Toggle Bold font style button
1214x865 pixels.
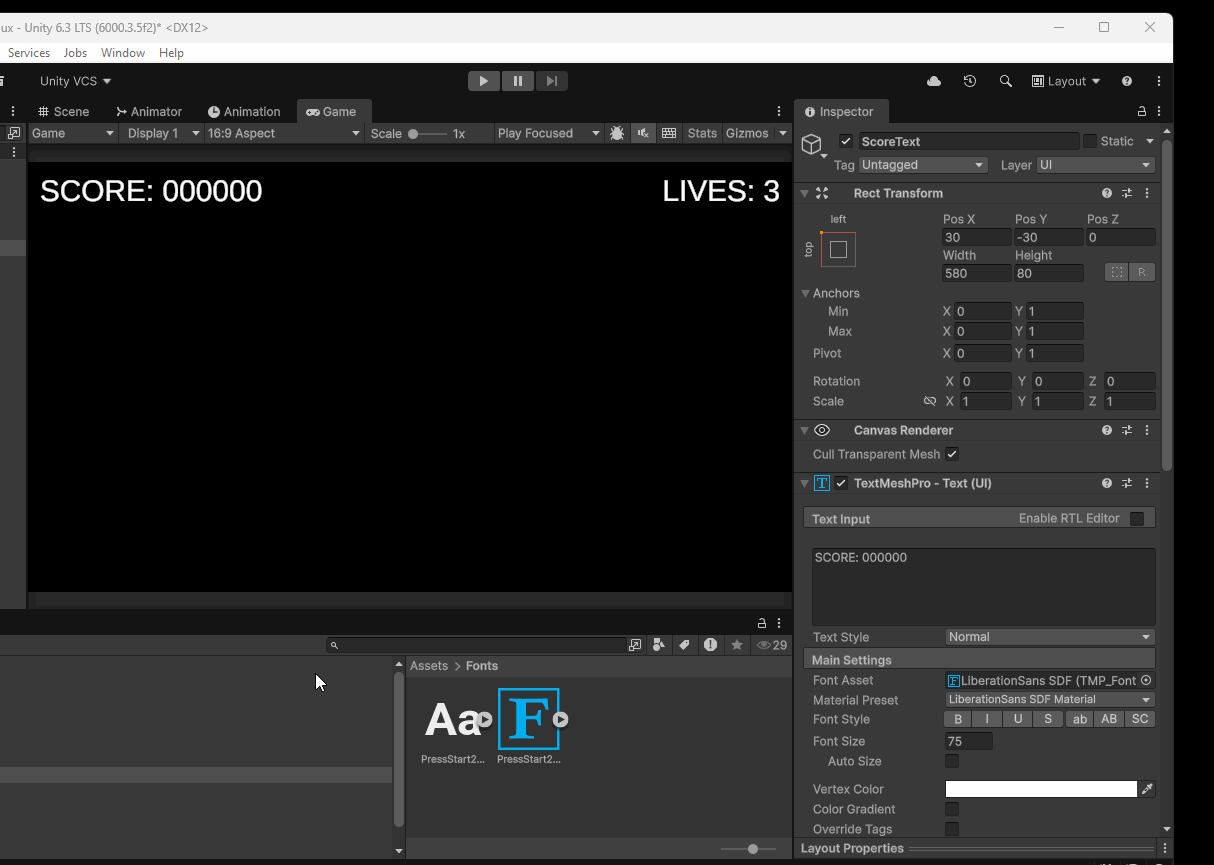pyautogui.click(x=958, y=719)
